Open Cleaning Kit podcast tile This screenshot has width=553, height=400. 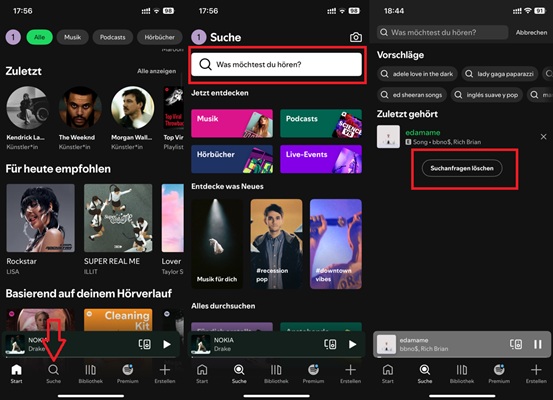tap(118, 320)
